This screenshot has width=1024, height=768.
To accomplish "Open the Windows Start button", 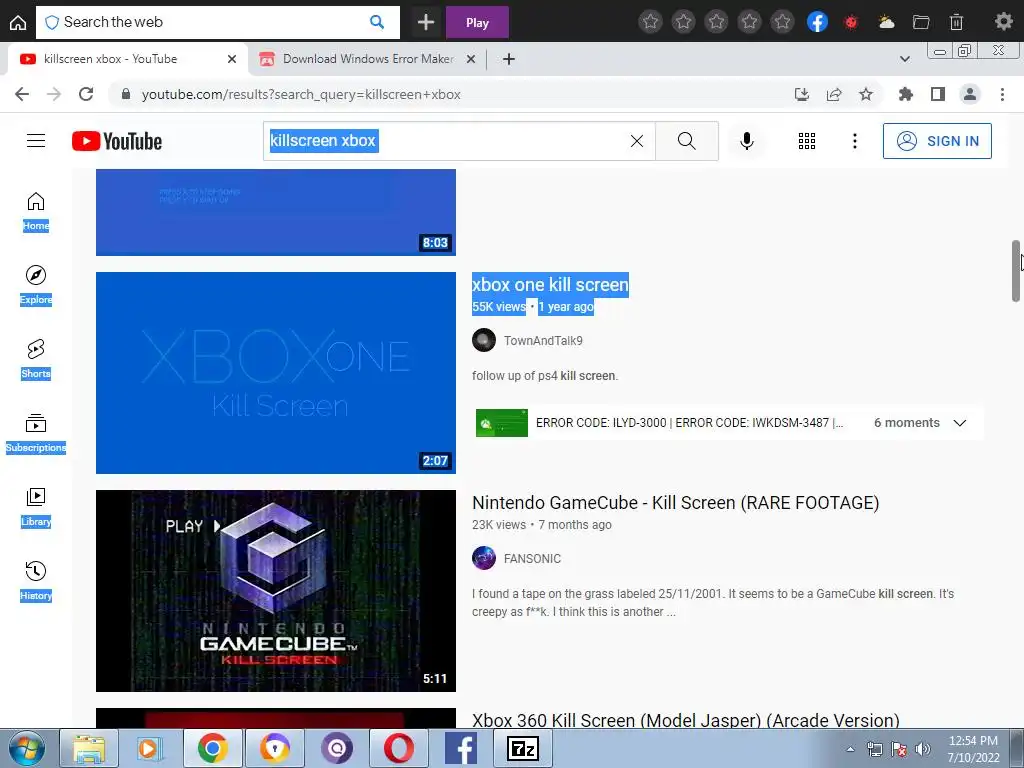I will coord(27,748).
